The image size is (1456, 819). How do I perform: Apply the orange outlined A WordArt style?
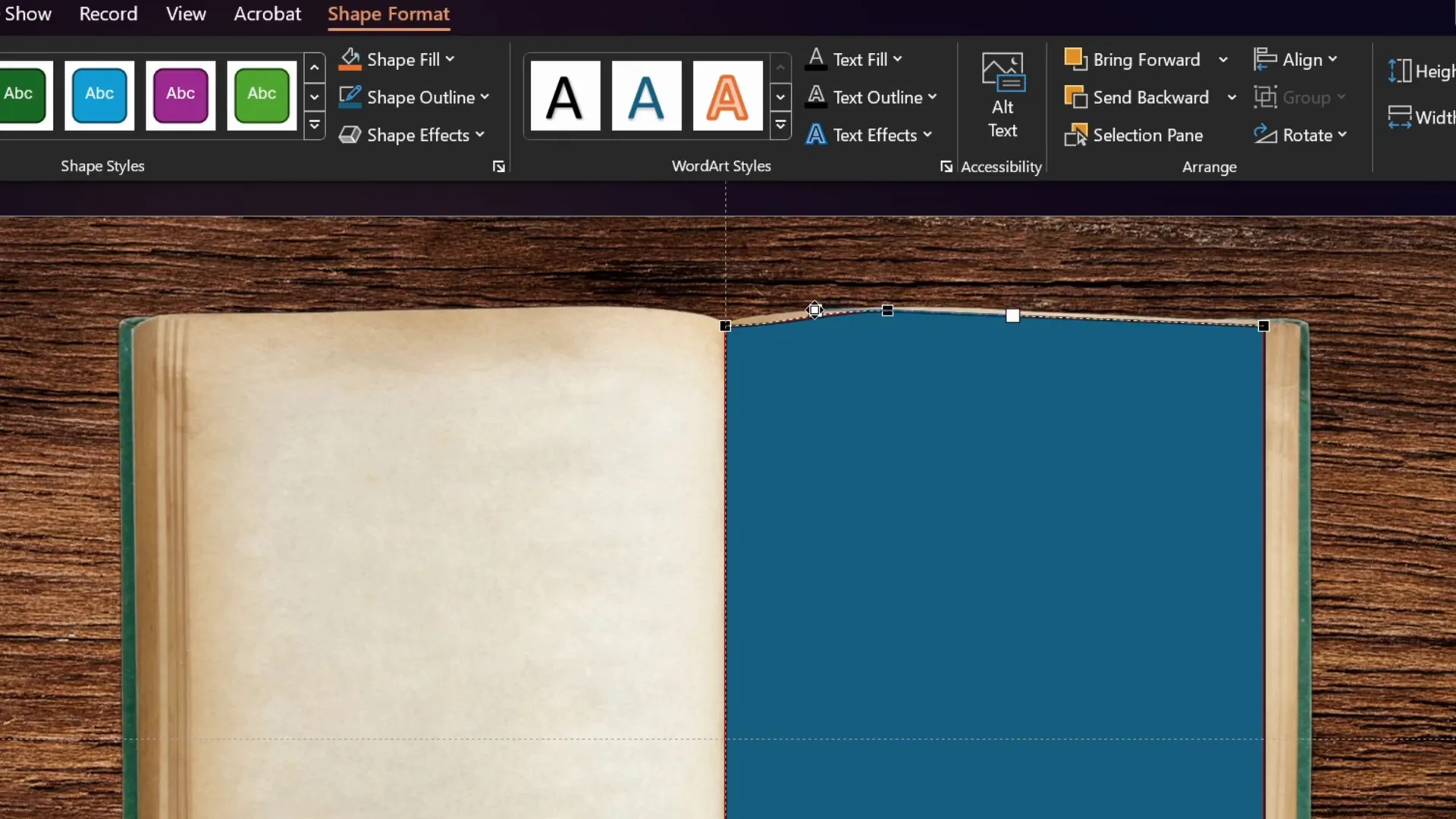point(727,96)
